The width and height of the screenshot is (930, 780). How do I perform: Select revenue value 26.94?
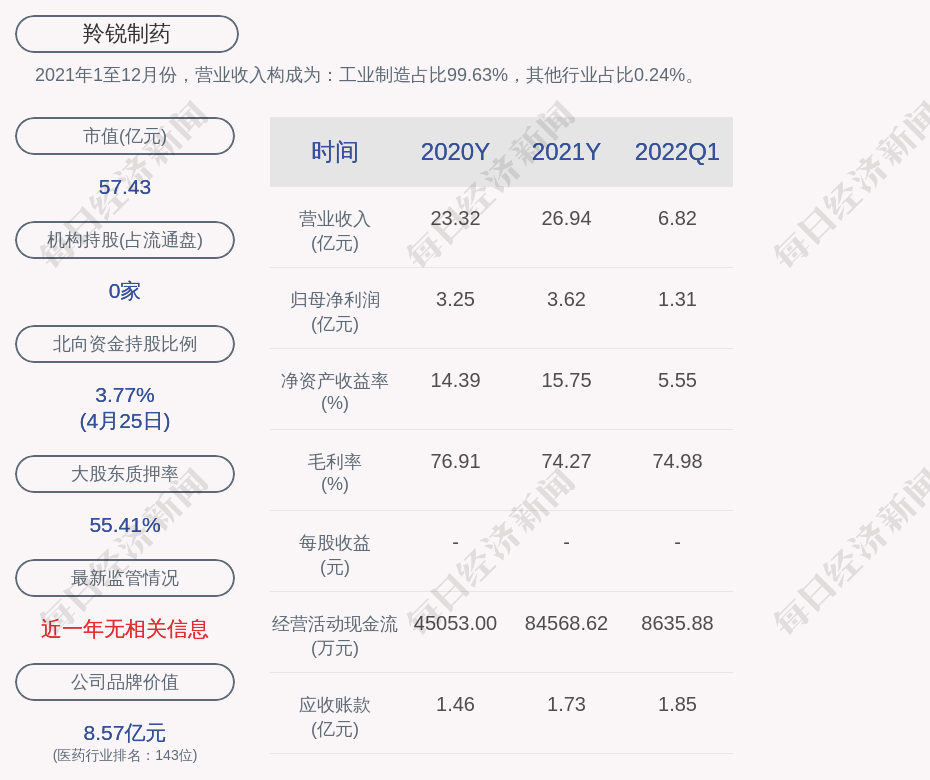coord(566,218)
